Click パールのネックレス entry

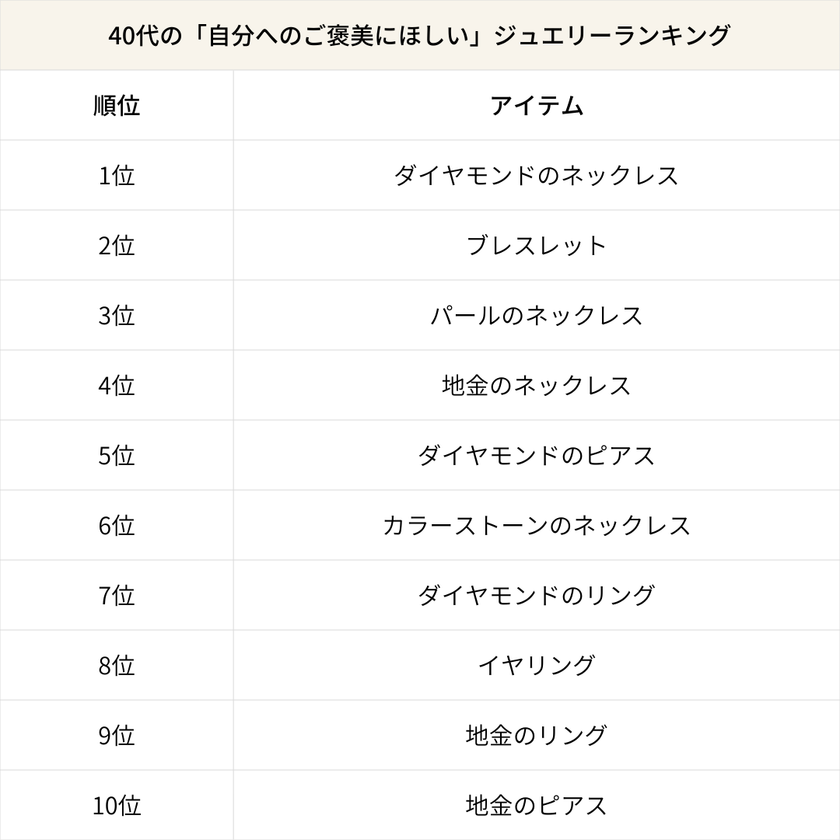pyautogui.click(x=536, y=316)
